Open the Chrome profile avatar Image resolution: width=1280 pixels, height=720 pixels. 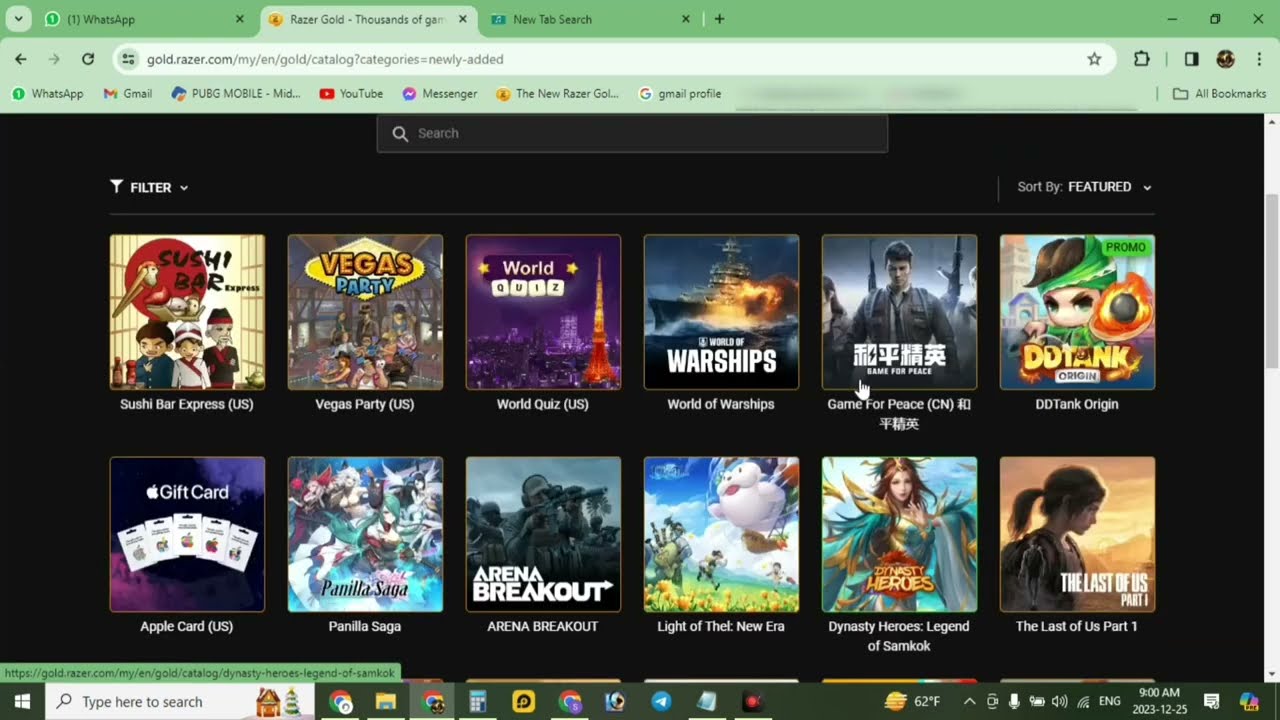click(x=1226, y=59)
